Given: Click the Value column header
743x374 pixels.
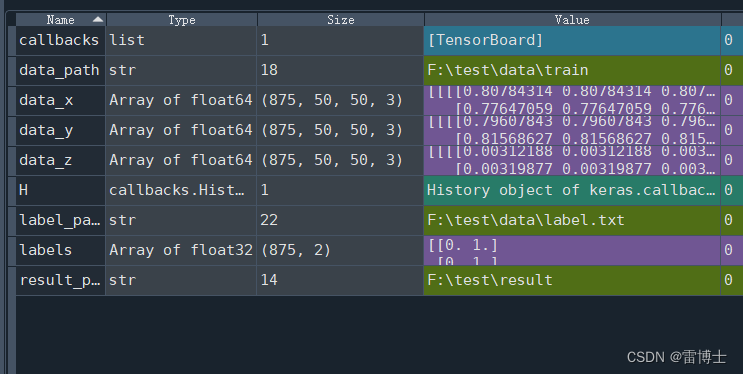Looking at the screenshot, I should 572,20.
